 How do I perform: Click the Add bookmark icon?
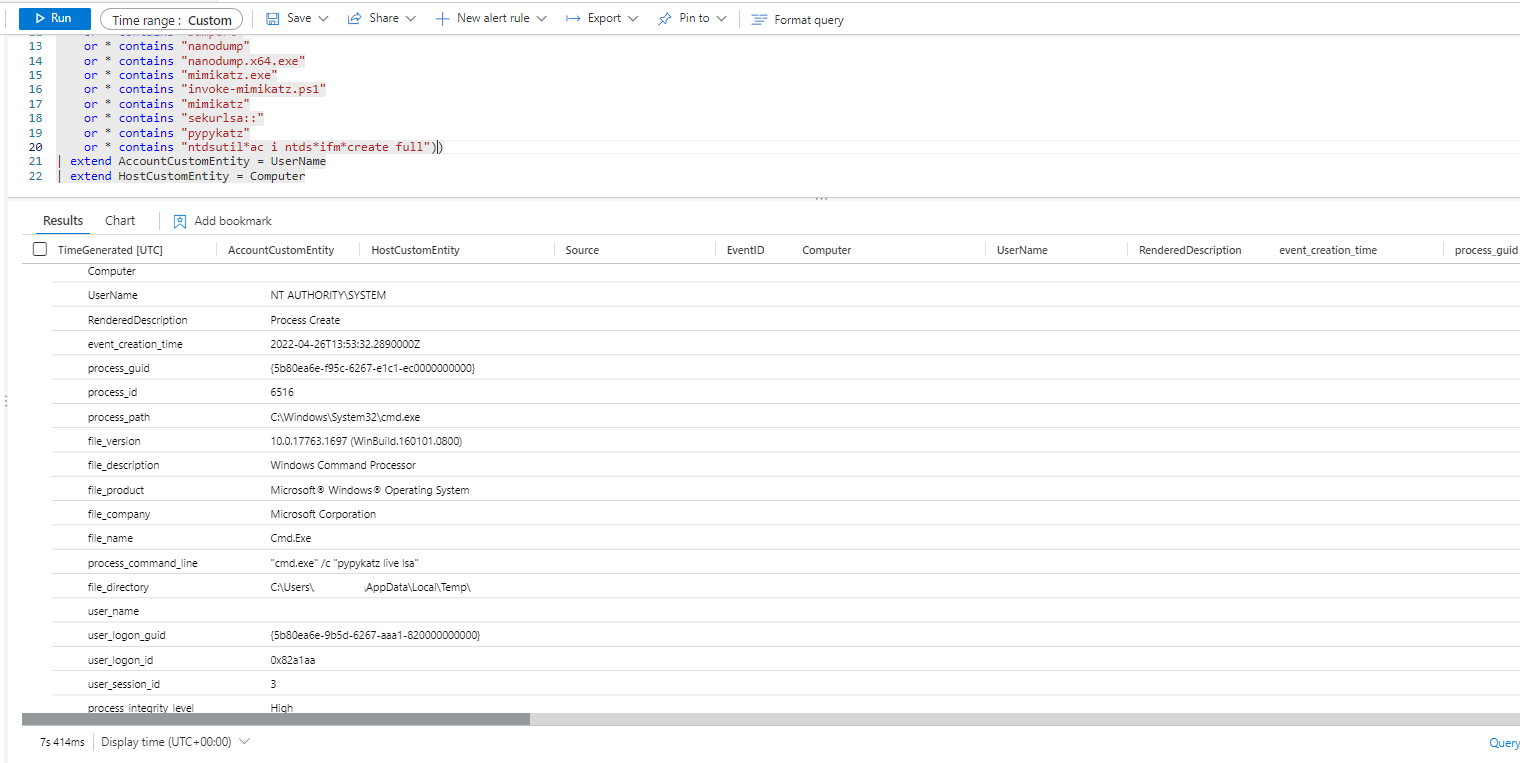[x=180, y=221]
